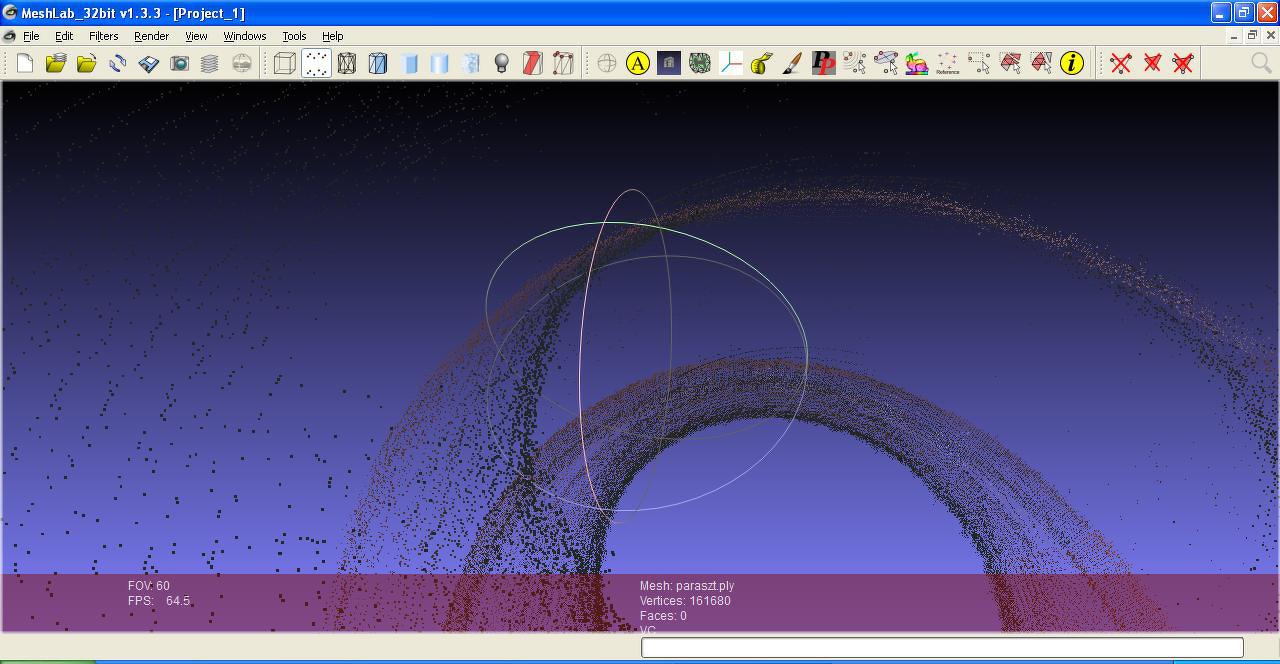Activate select vertices rectangle tool

point(979,63)
